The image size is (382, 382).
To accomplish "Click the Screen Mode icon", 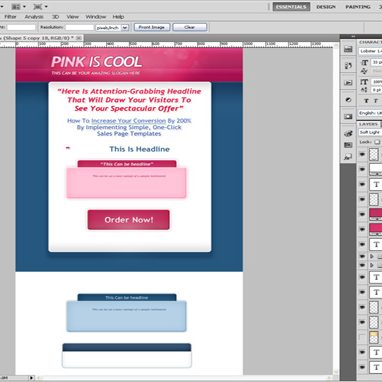I will click(40, 6).
